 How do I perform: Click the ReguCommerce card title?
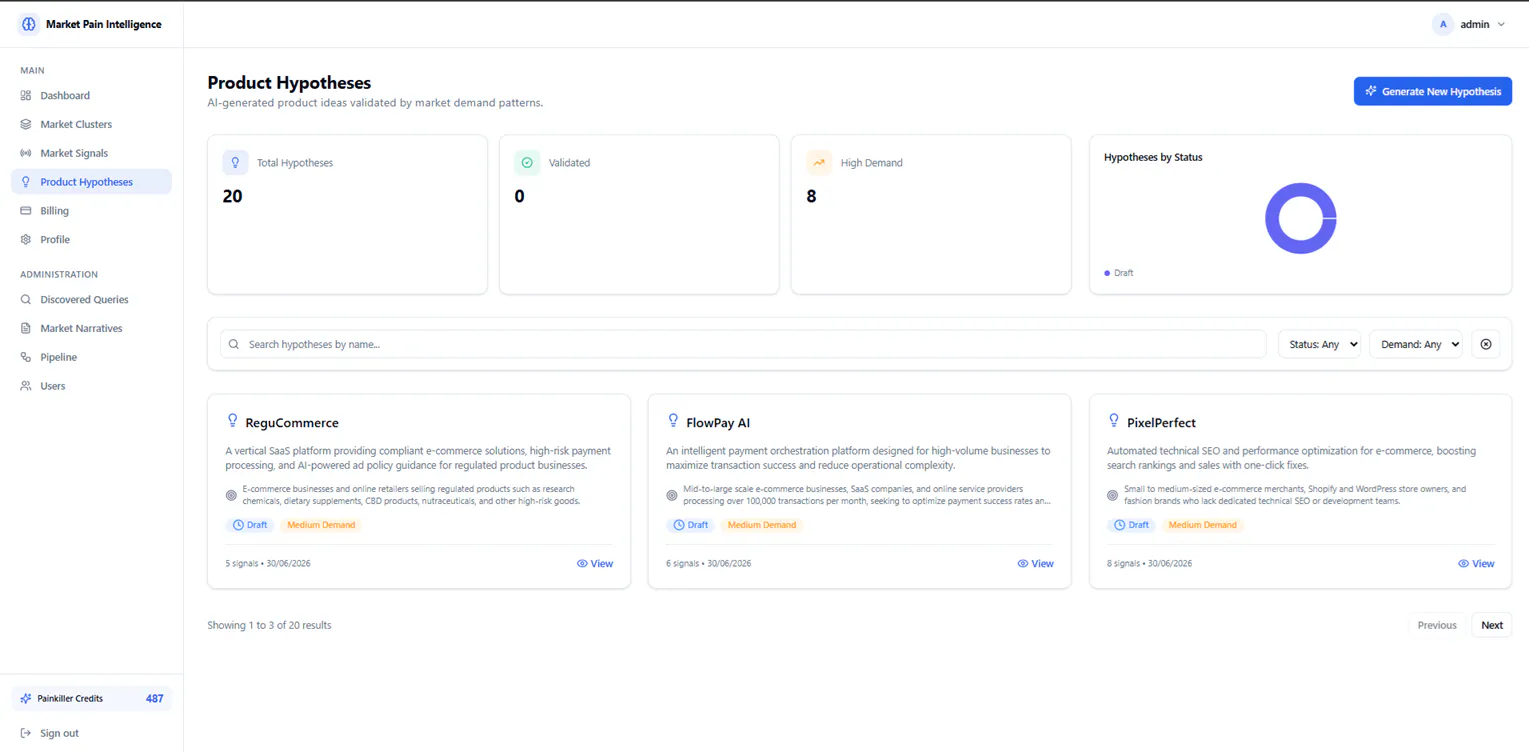pos(292,423)
